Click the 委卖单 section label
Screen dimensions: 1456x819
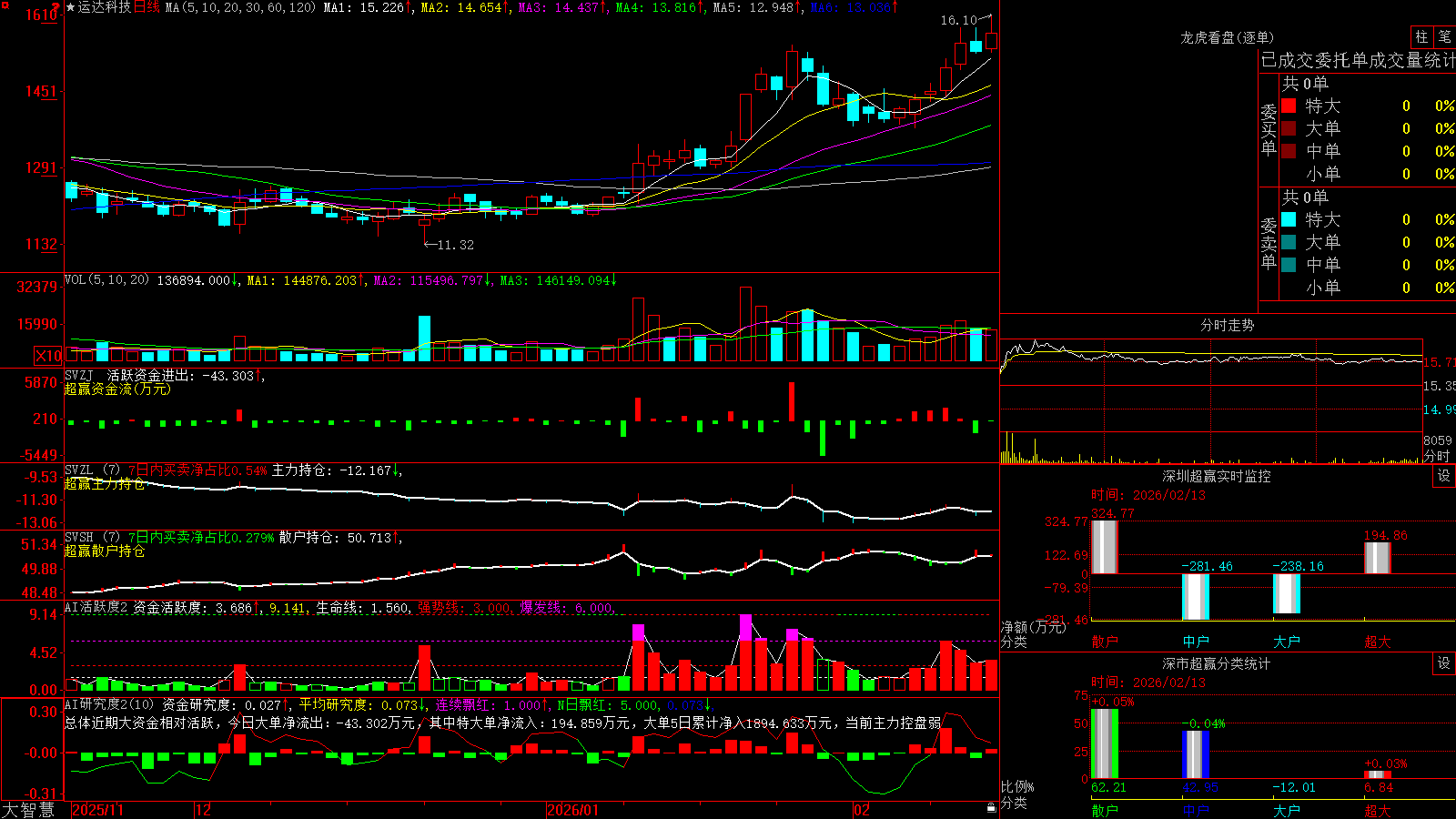coord(1269,243)
